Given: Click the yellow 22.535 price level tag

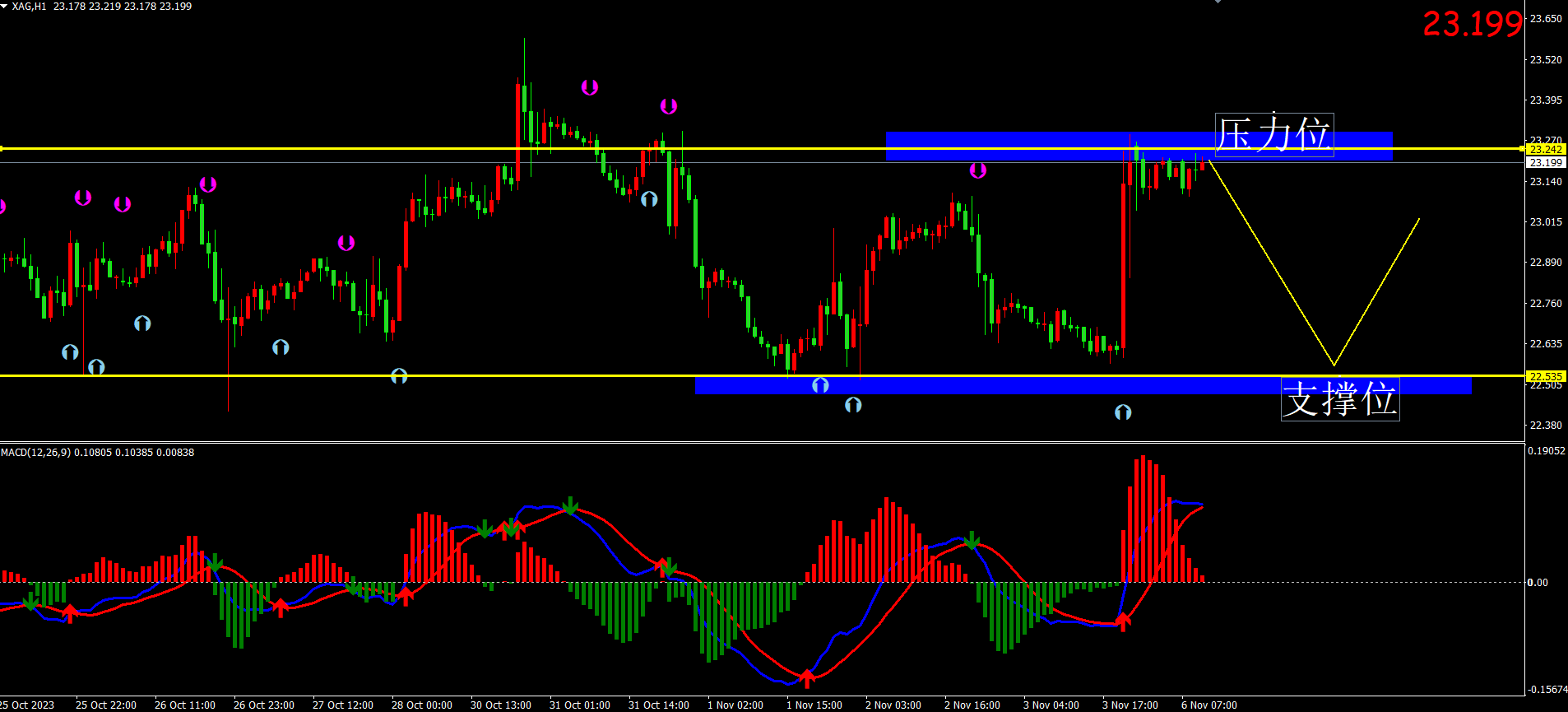Looking at the screenshot, I should 1545,376.
